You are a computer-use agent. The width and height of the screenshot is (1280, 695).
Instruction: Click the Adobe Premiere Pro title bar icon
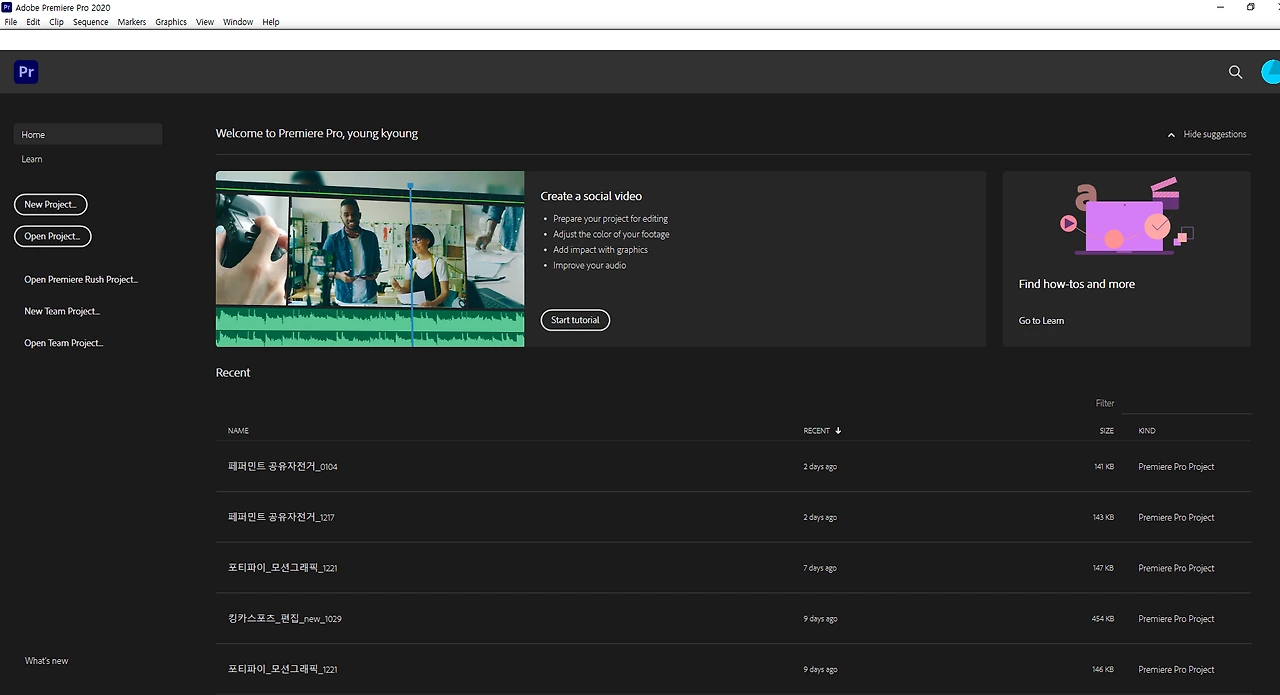(7, 7)
